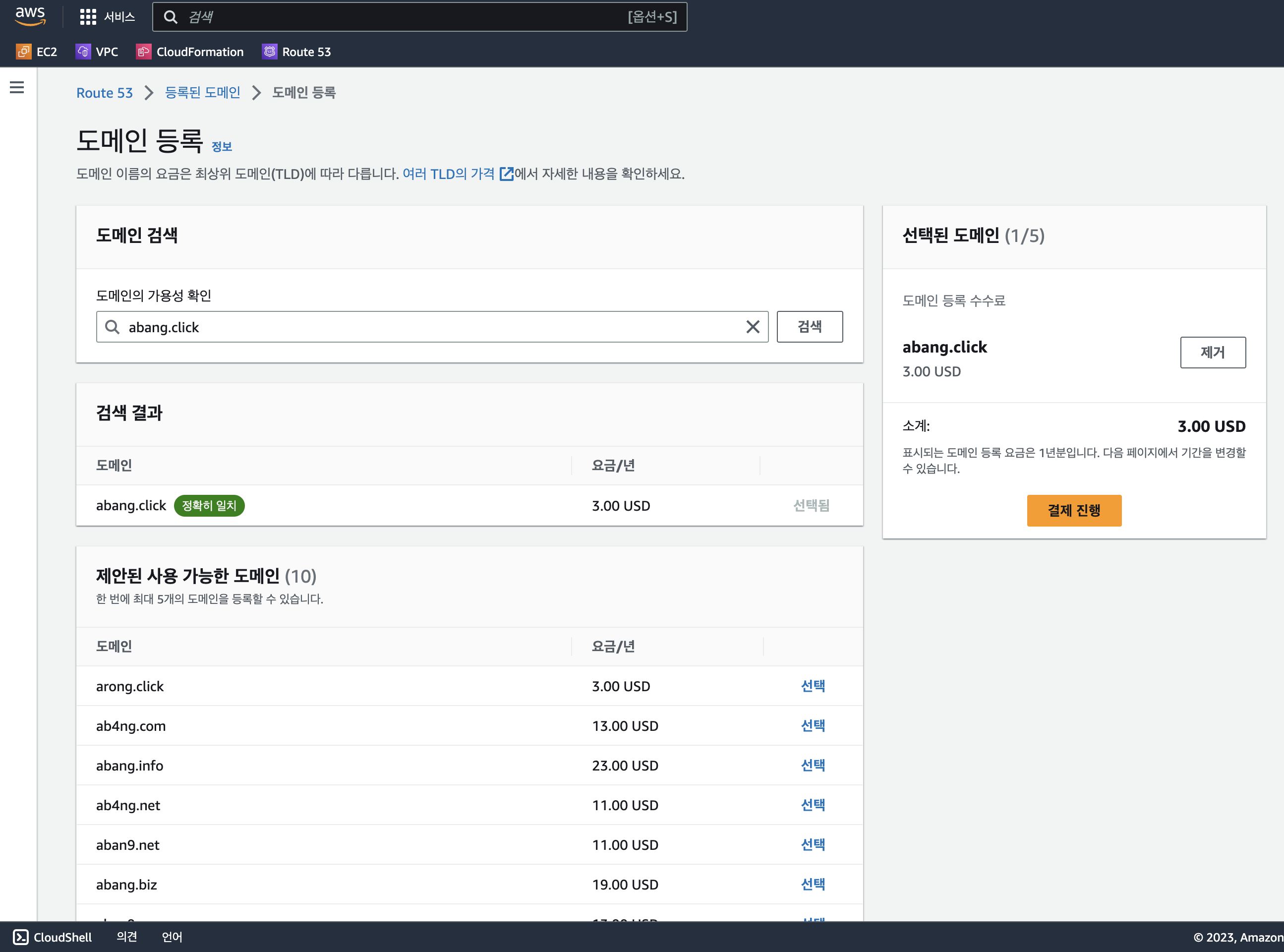Open the EC2 shortcut in favorites bar

tap(37, 52)
